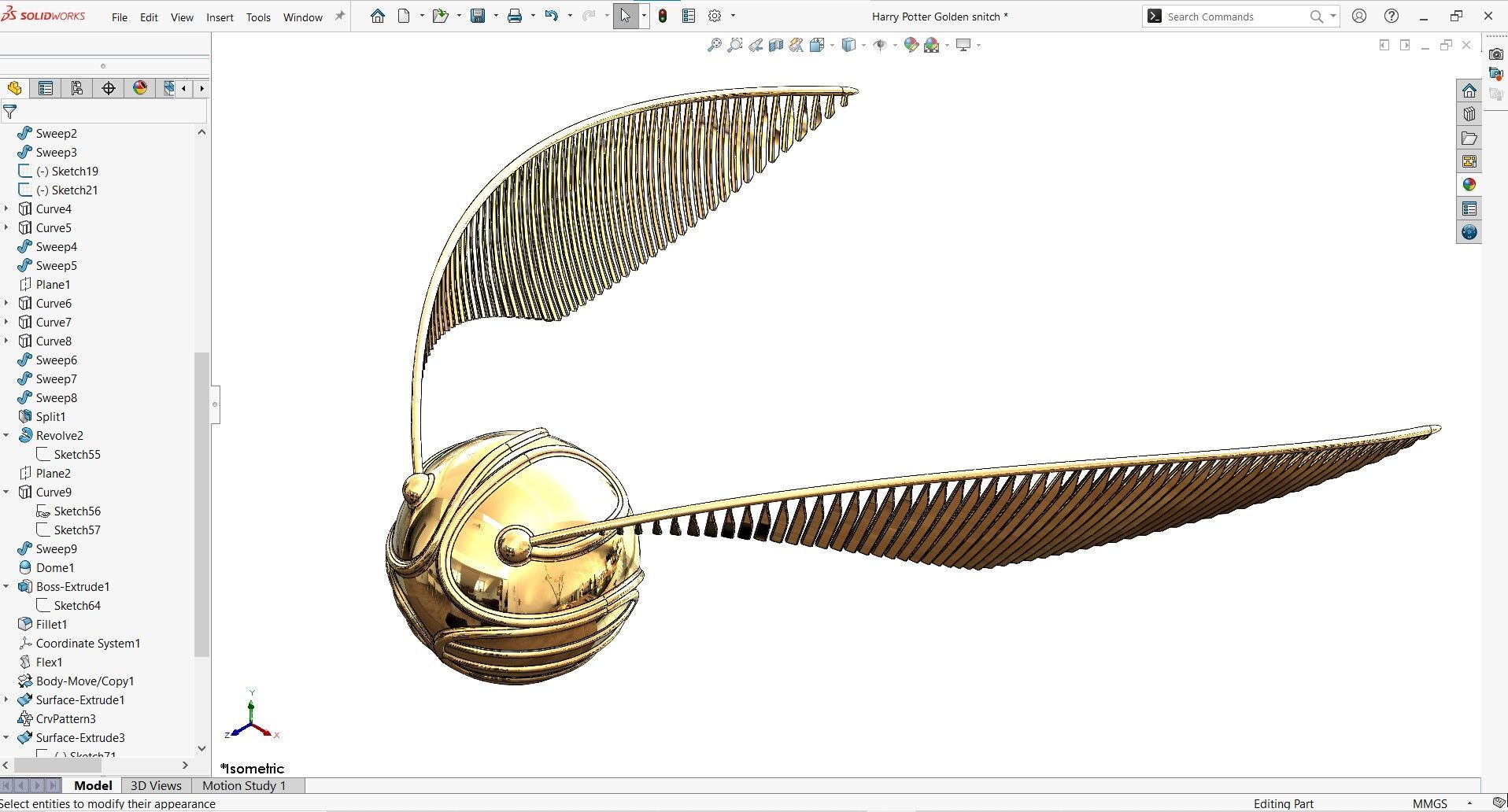Rebuild the model with traffic light icon
The width and height of the screenshot is (1508, 812).
663,16
